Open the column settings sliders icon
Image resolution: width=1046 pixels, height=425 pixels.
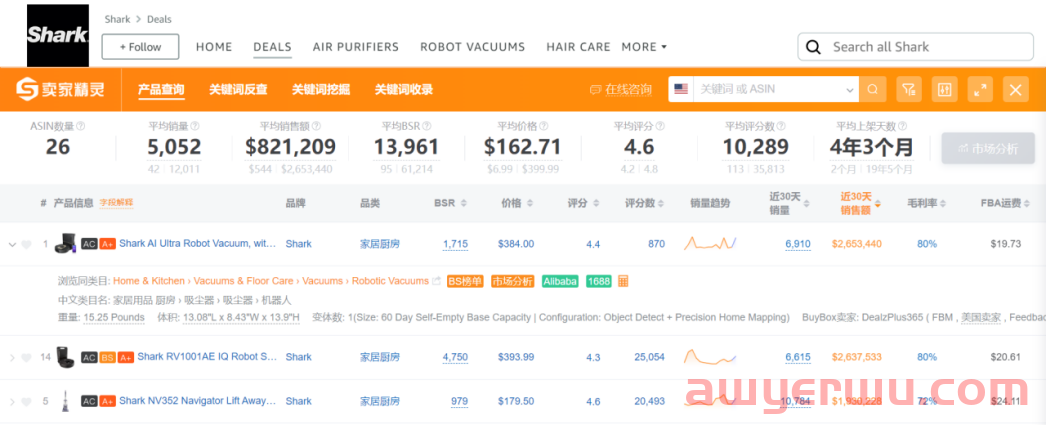(944, 89)
